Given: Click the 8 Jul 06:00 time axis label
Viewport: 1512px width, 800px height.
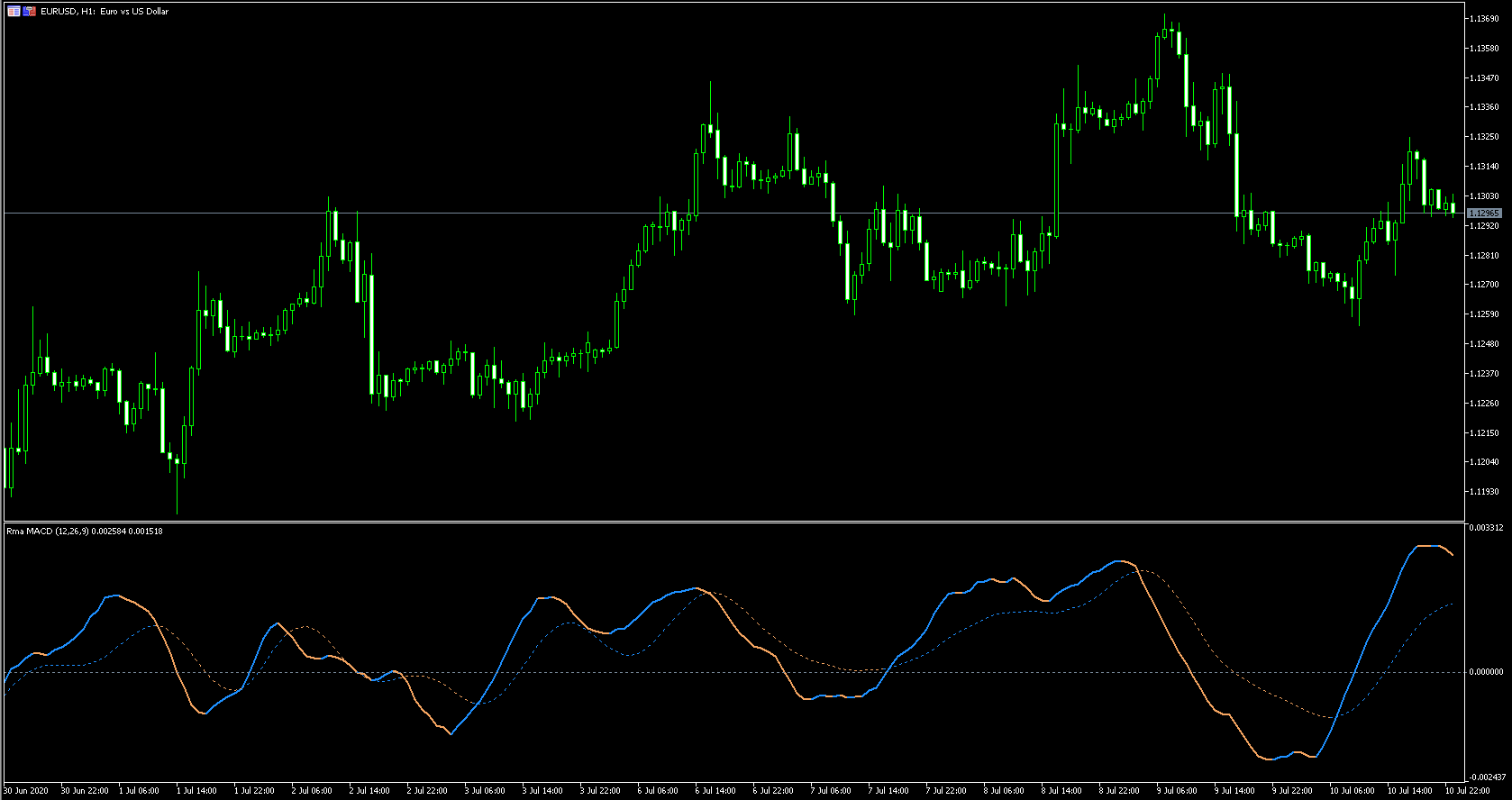Looking at the screenshot, I should [1004, 791].
